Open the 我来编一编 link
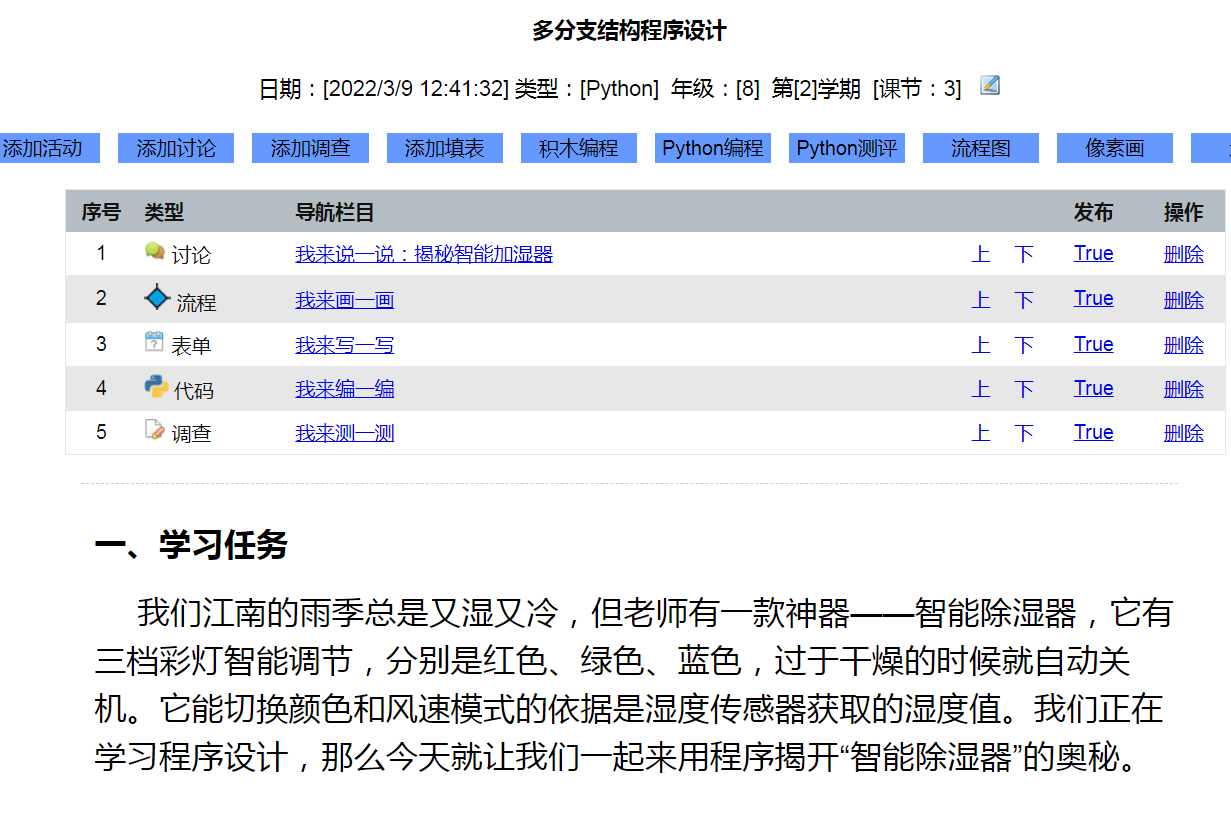 tap(344, 389)
